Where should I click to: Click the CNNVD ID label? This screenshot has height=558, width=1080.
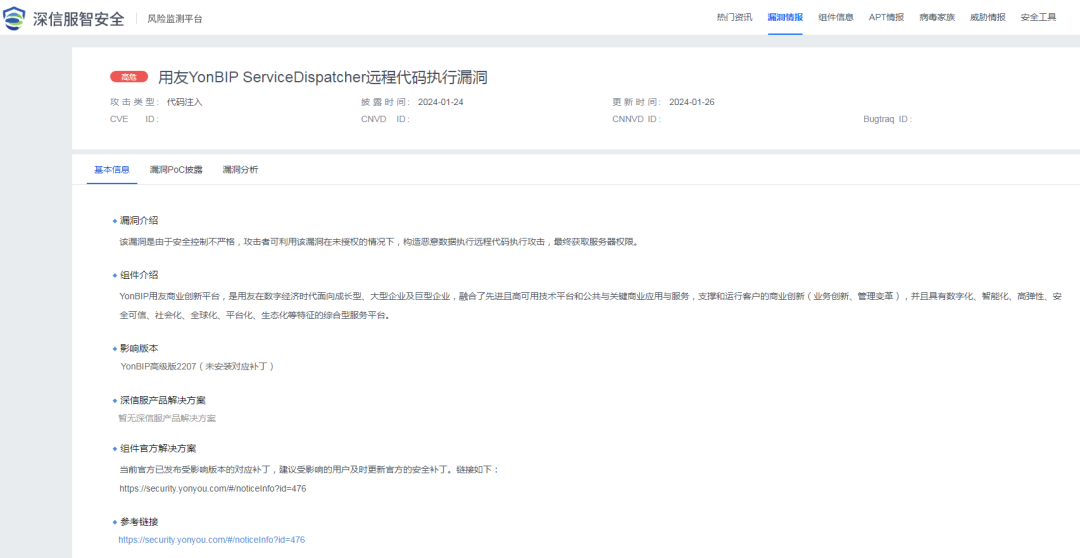point(636,119)
